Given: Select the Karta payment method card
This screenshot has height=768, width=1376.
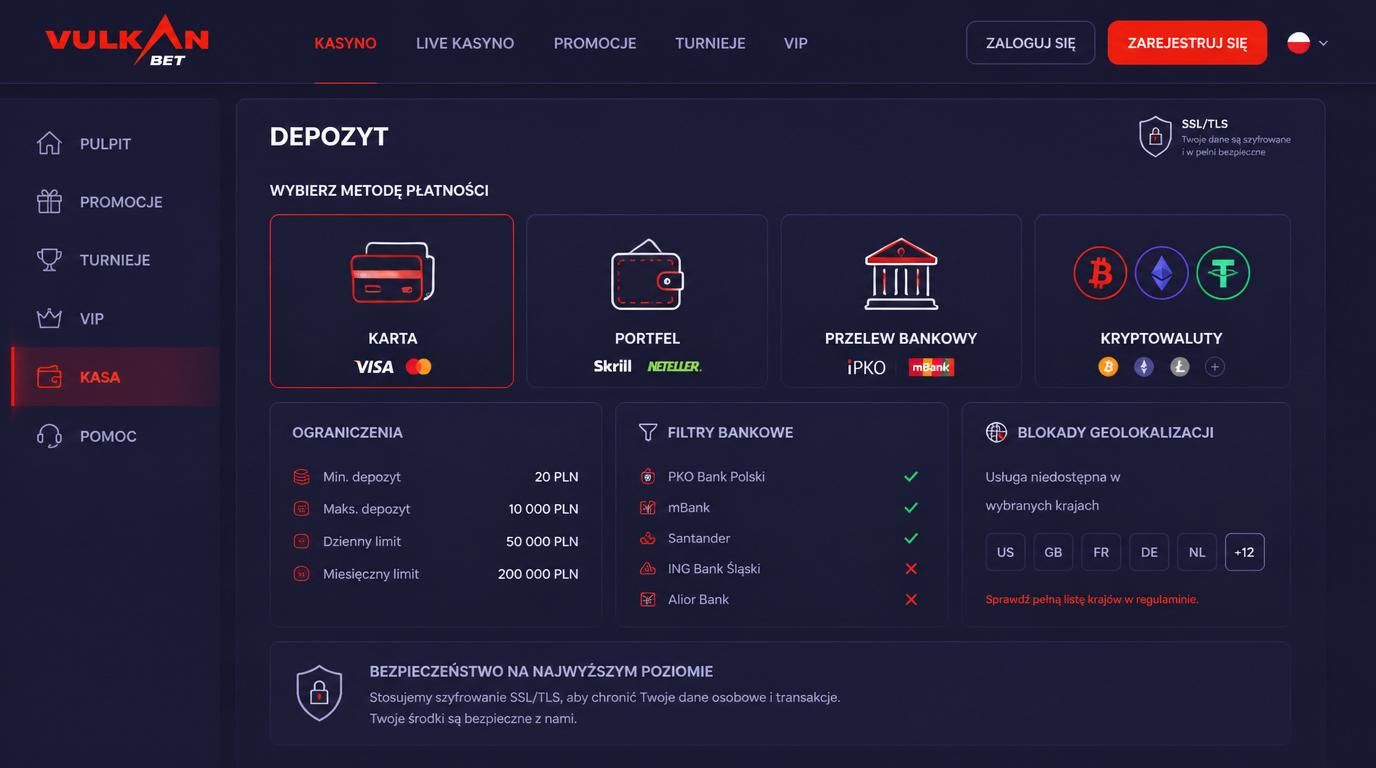Looking at the screenshot, I should coord(392,301).
